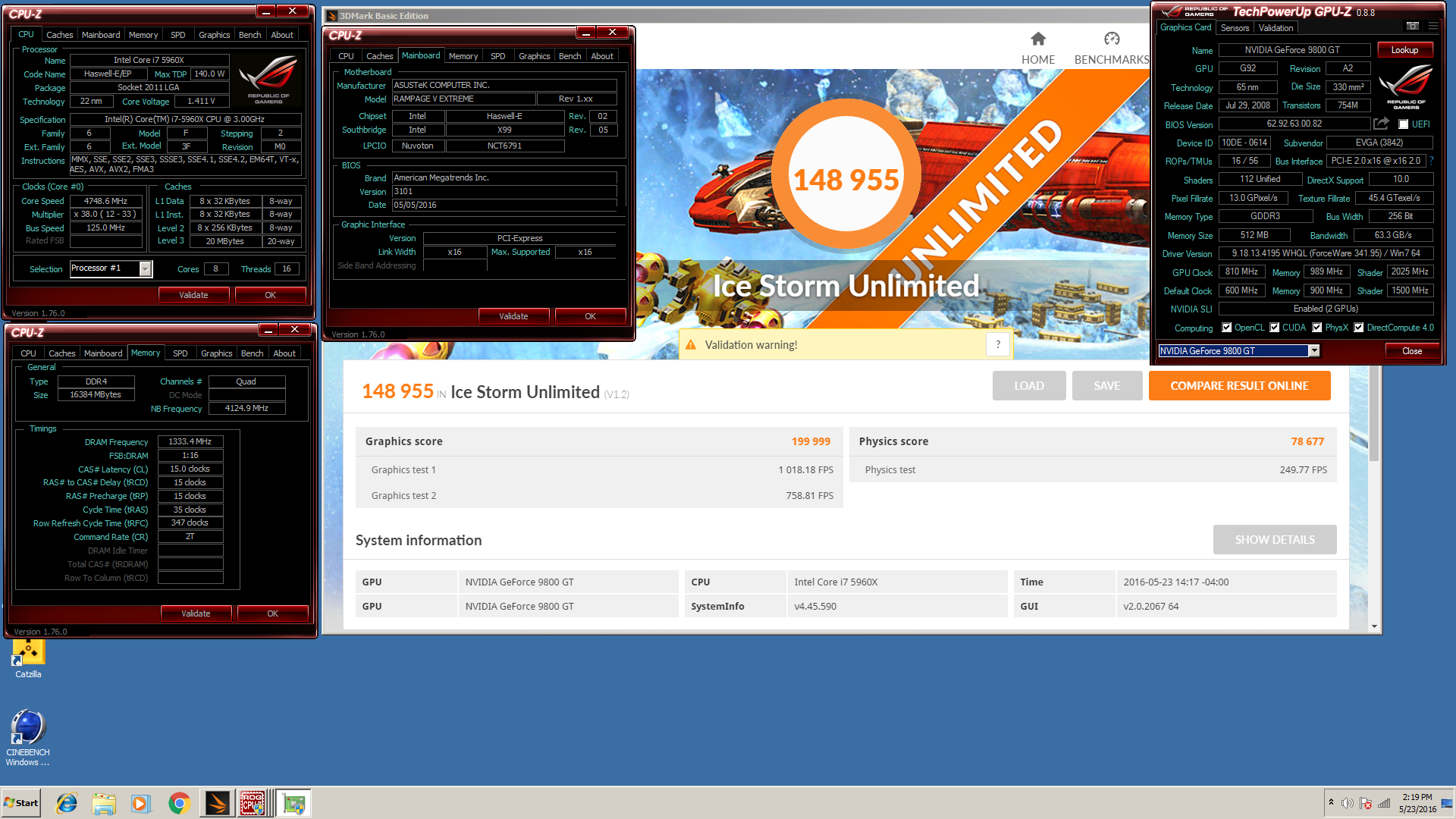The width and height of the screenshot is (1456, 819).
Task: Click the RAMPAGE V EXTREME model field
Action: pyautogui.click(x=463, y=99)
